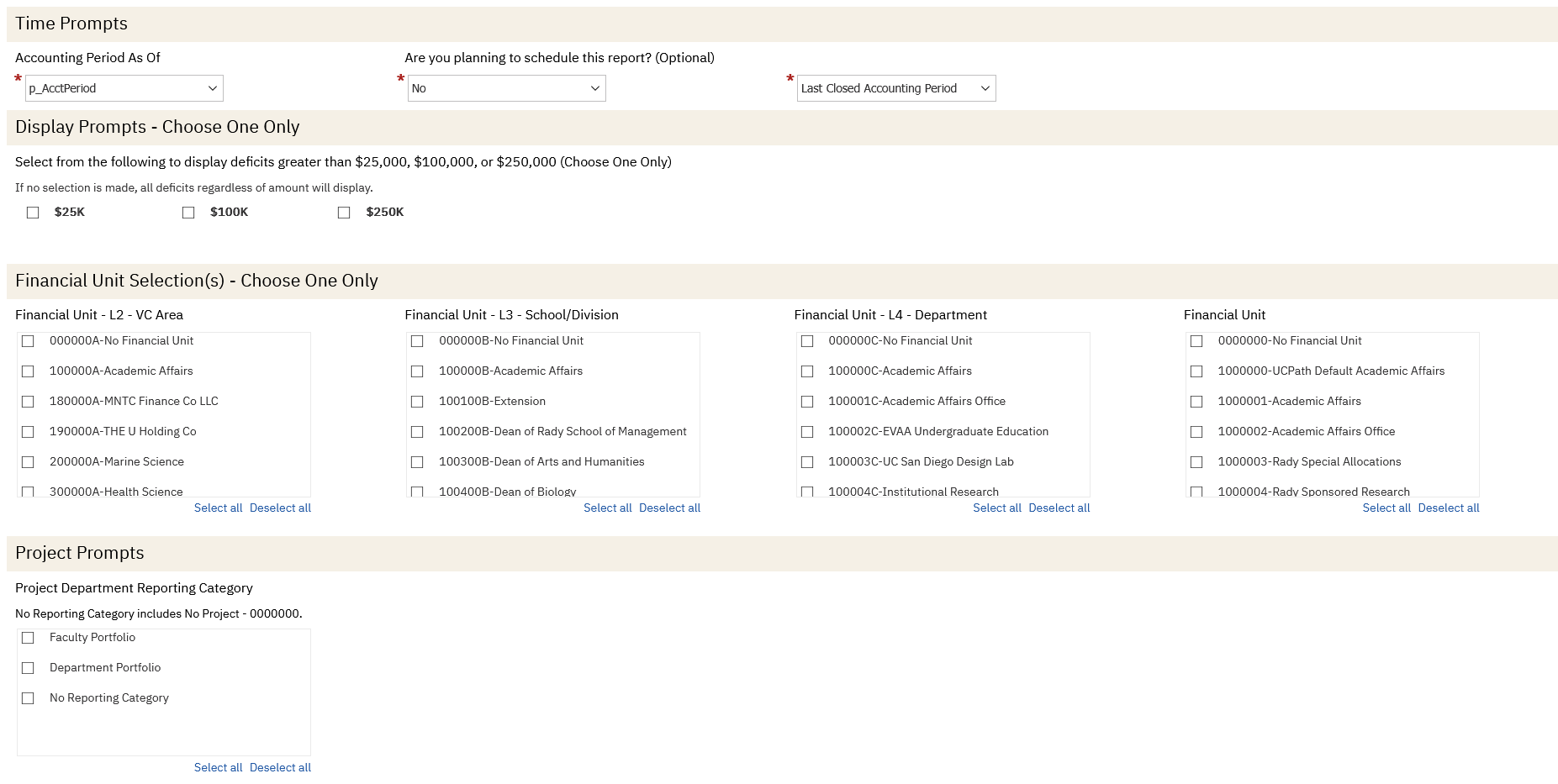Check 200000A-Marine Science financial unit
1558x784 pixels.
pos(28,462)
